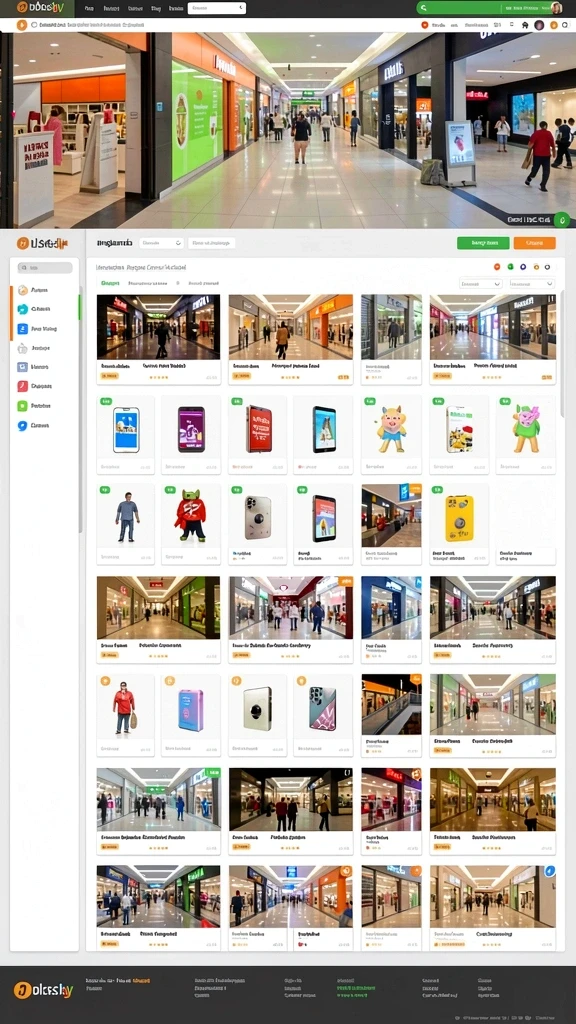Focus the white search field in the dark navbar

217,8
